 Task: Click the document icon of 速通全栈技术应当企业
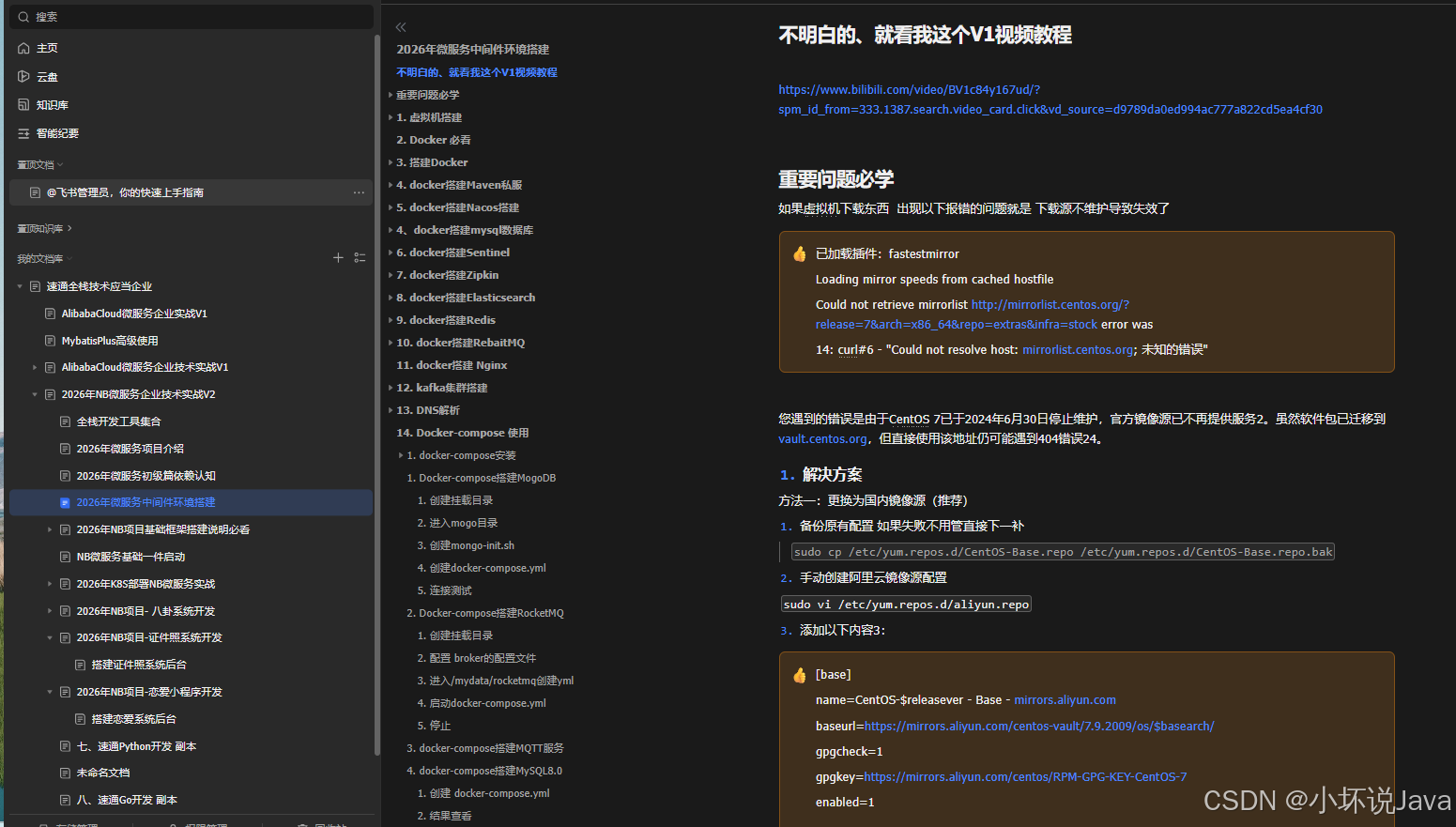(x=35, y=286)
